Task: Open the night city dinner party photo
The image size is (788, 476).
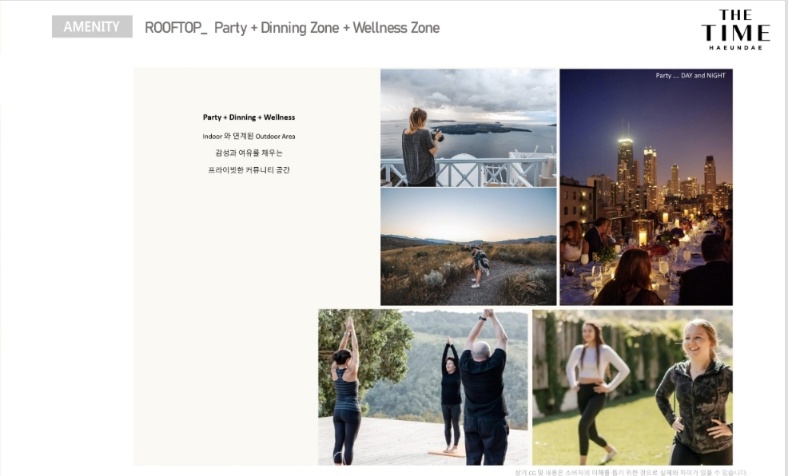Action: [x=646, y=187]
